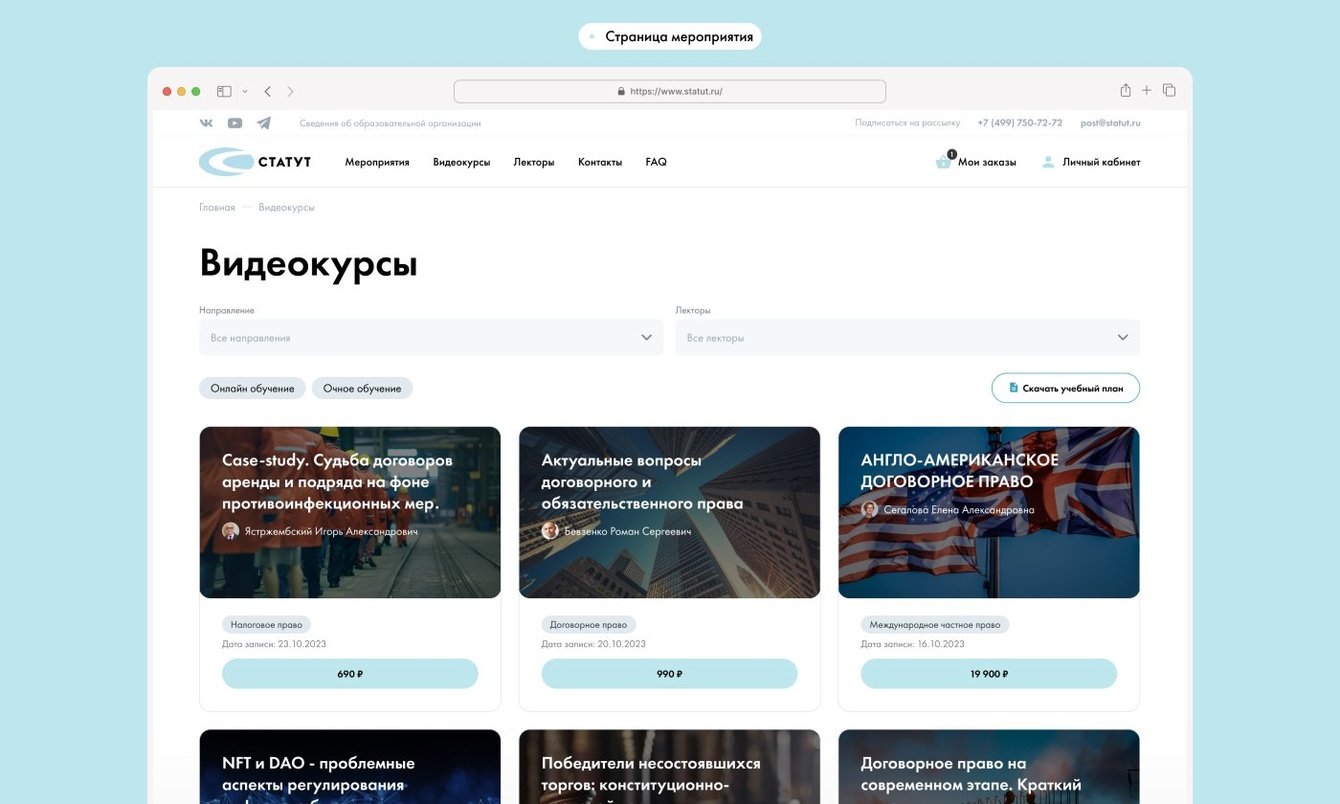The width and height of the screenshot is (1340, 804).
Task: Click the Международное частное право tag
Action: point(935,625)
